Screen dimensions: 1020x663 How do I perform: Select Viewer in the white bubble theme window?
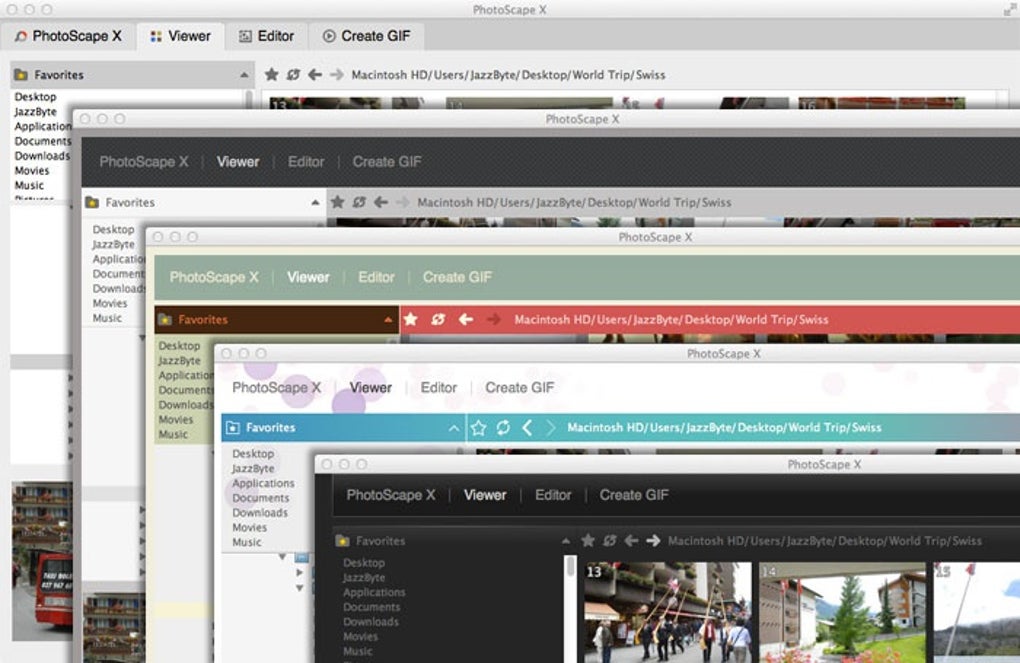click(371, 388)
